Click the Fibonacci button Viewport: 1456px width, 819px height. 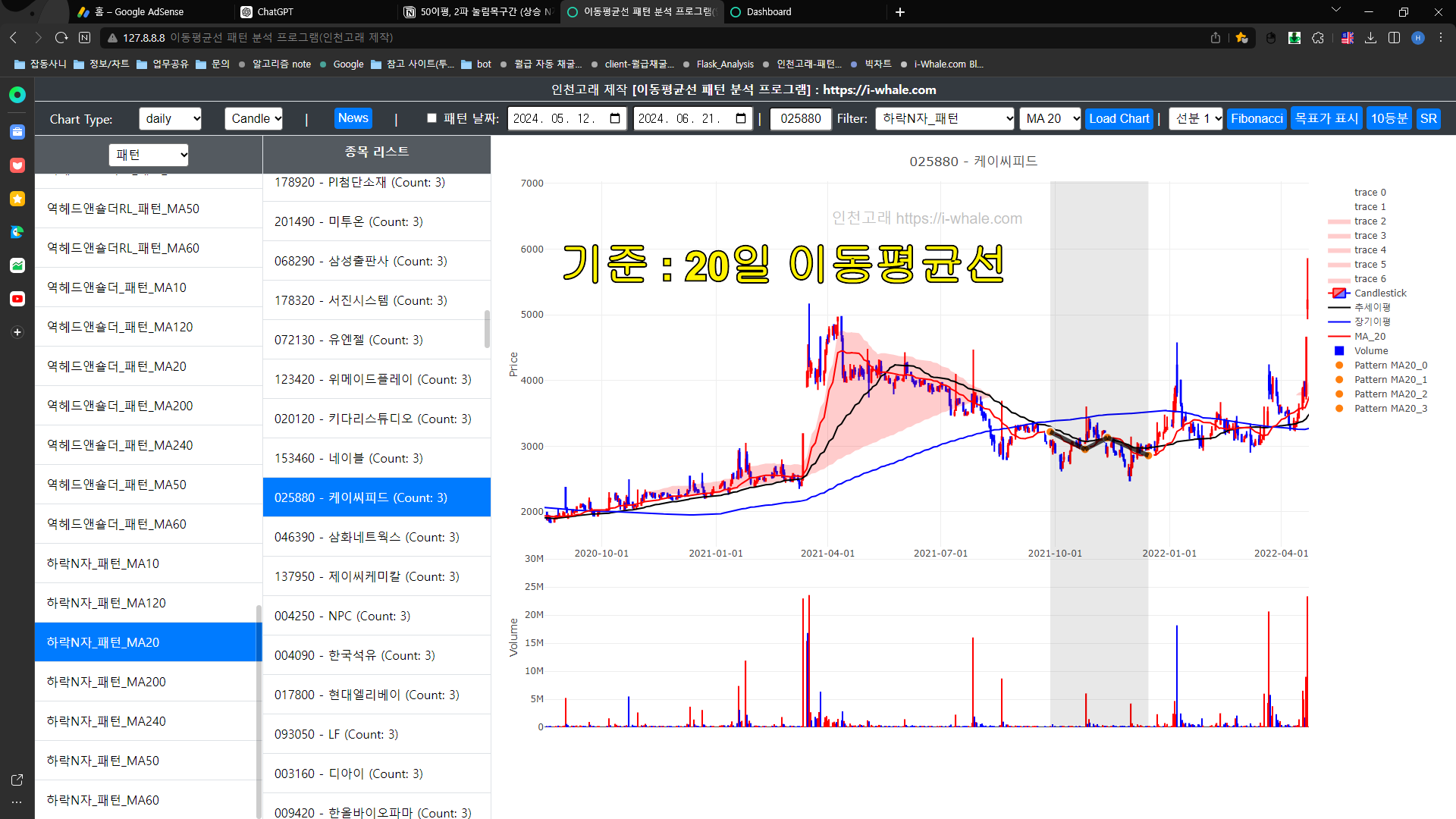click(1256, 119)
